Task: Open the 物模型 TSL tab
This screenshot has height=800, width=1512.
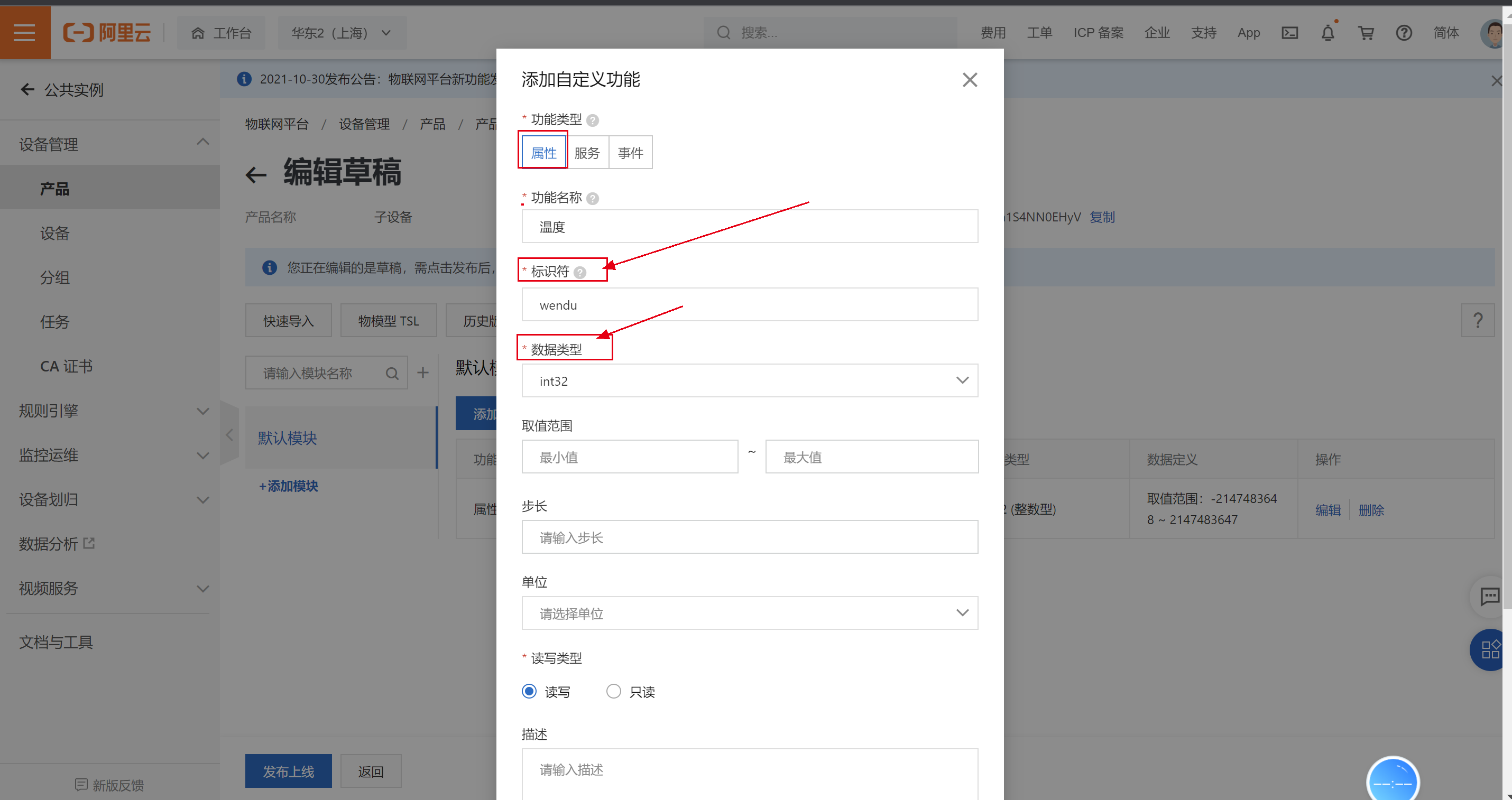Action: [388, 321]
